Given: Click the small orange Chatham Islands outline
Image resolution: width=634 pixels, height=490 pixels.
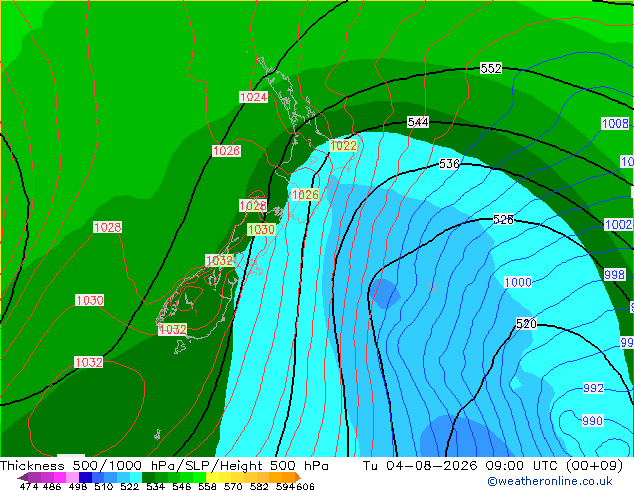Looking at the screenshot, I should (x=433, y=287).
